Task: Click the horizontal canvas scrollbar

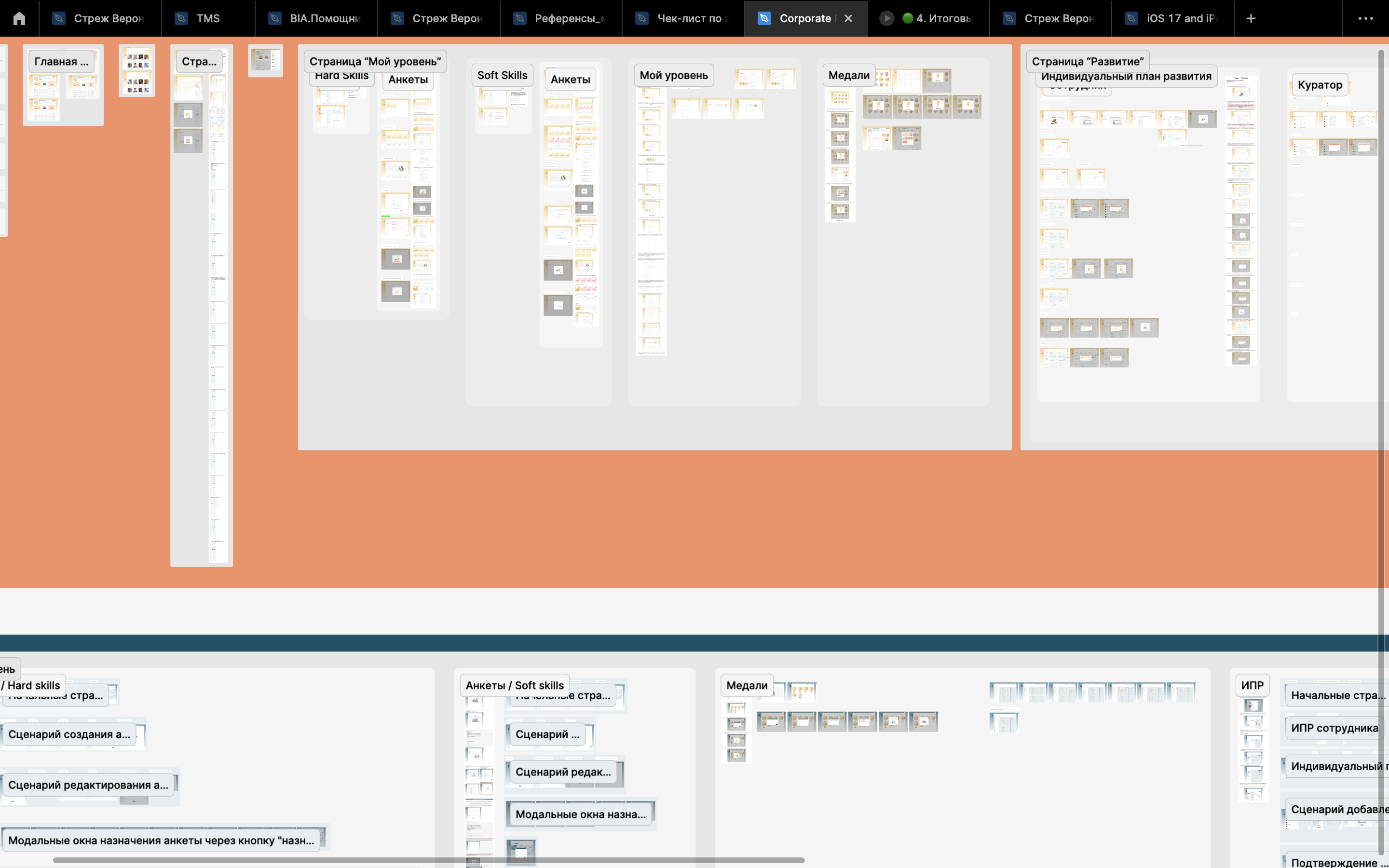Action: (428, 860)
